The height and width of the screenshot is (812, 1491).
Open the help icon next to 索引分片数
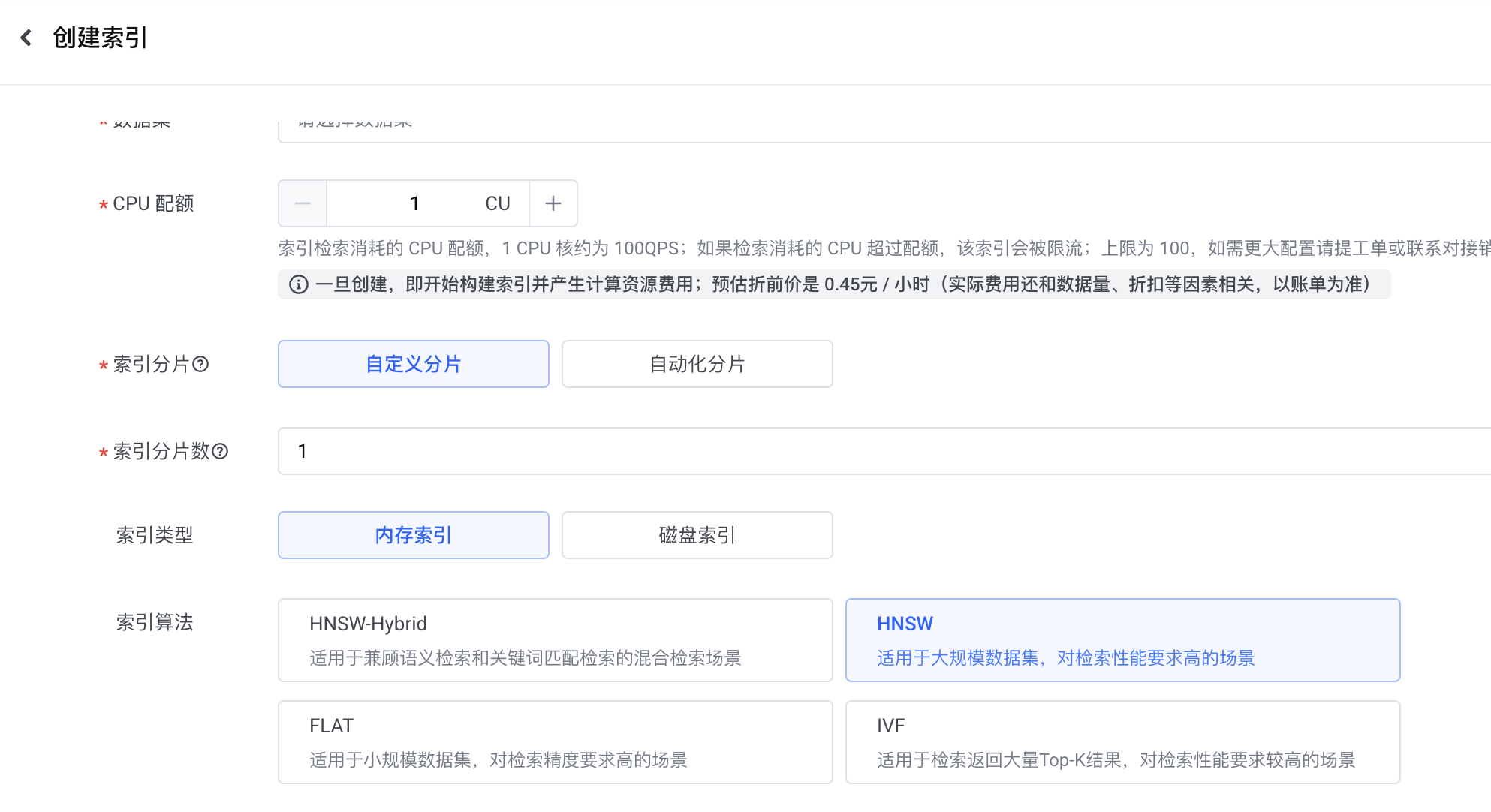220,452
